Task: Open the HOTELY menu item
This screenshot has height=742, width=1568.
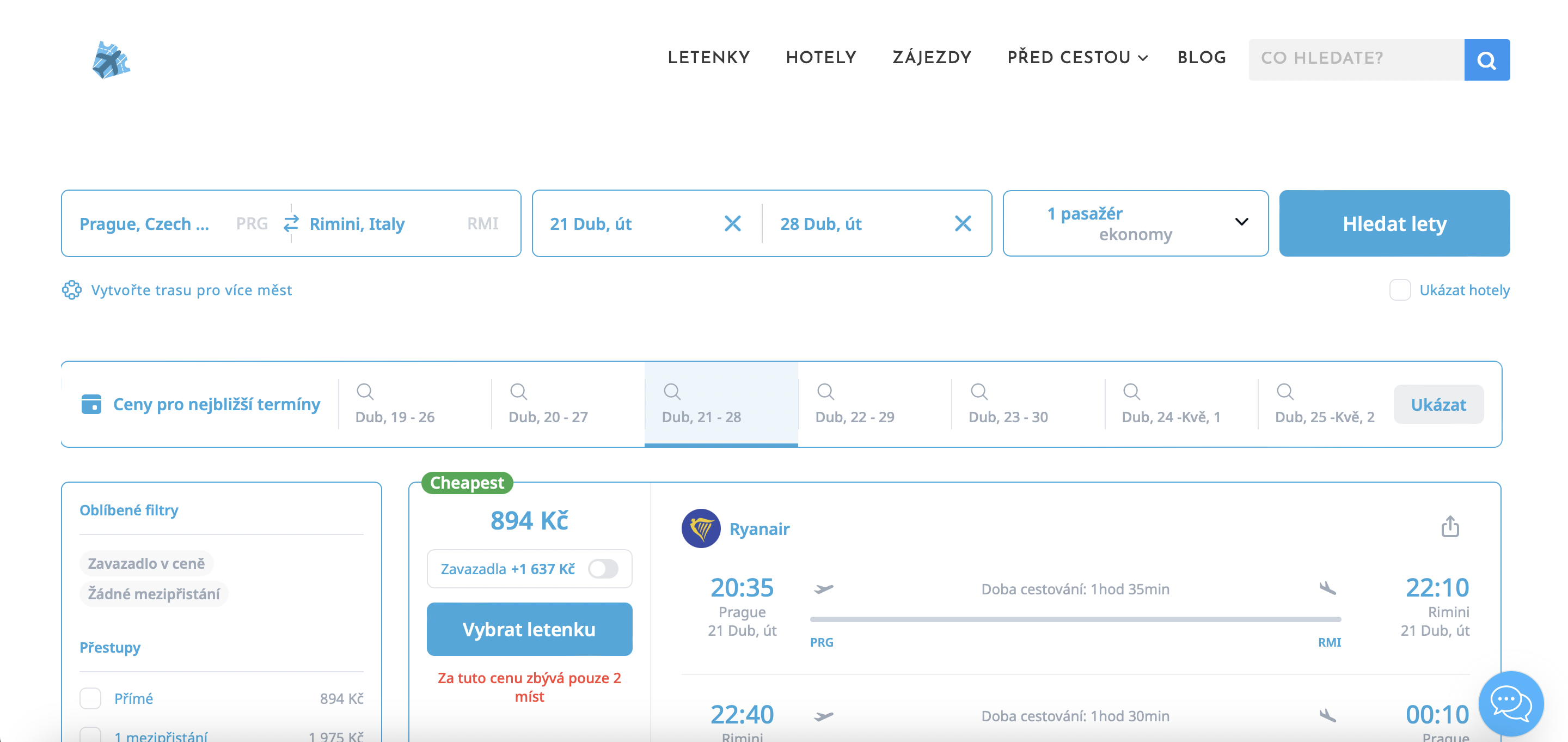Action: pyautogui.click(x=820, y=58)
